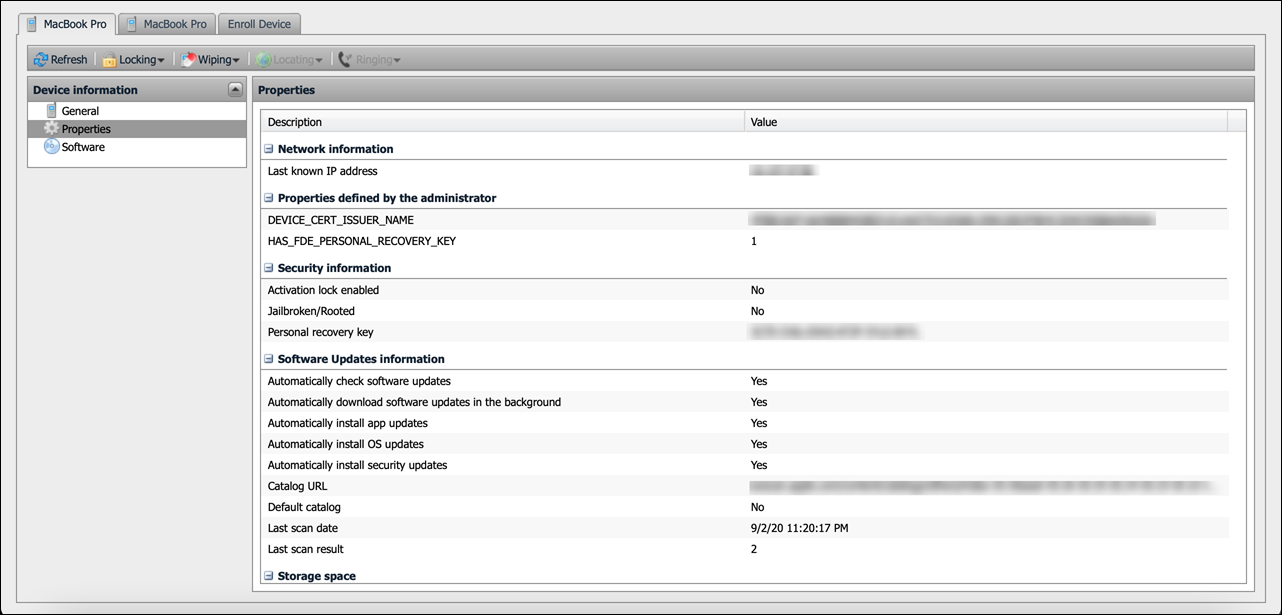This screenshot has height=615, width=1282.
Task: Sort by the Description column header
Action: pos(500,122)
